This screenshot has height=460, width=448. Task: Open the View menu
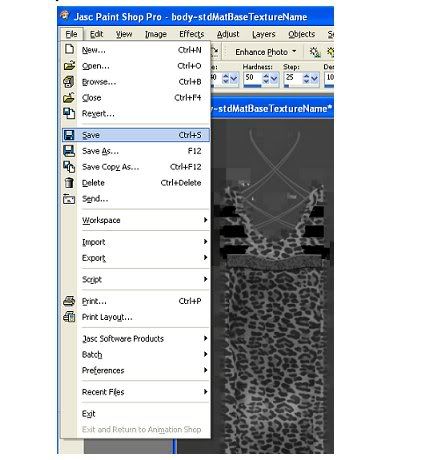(x=124, y=34)
